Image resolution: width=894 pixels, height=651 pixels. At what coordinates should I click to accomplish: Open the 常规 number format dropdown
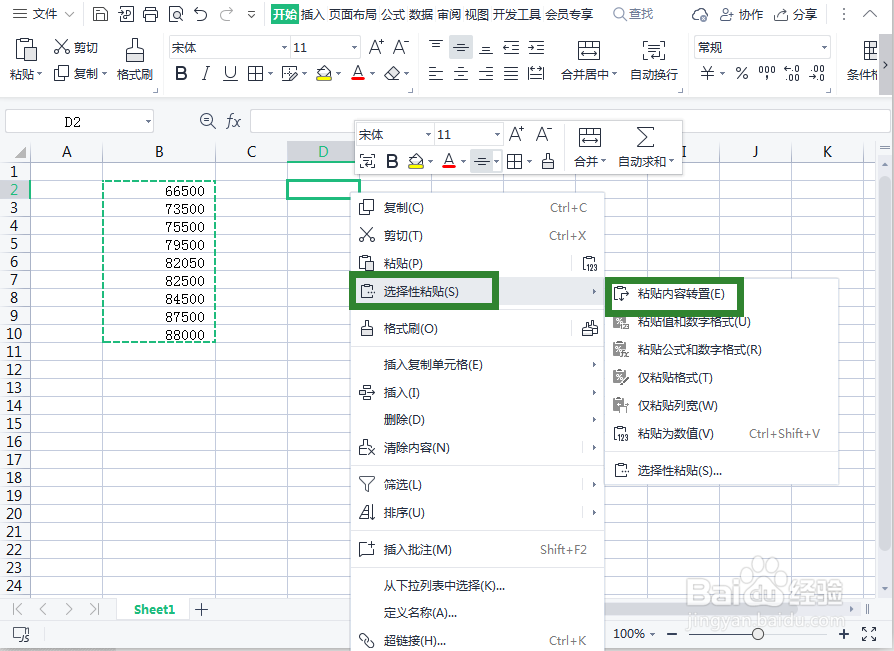[x=825, y=47]
